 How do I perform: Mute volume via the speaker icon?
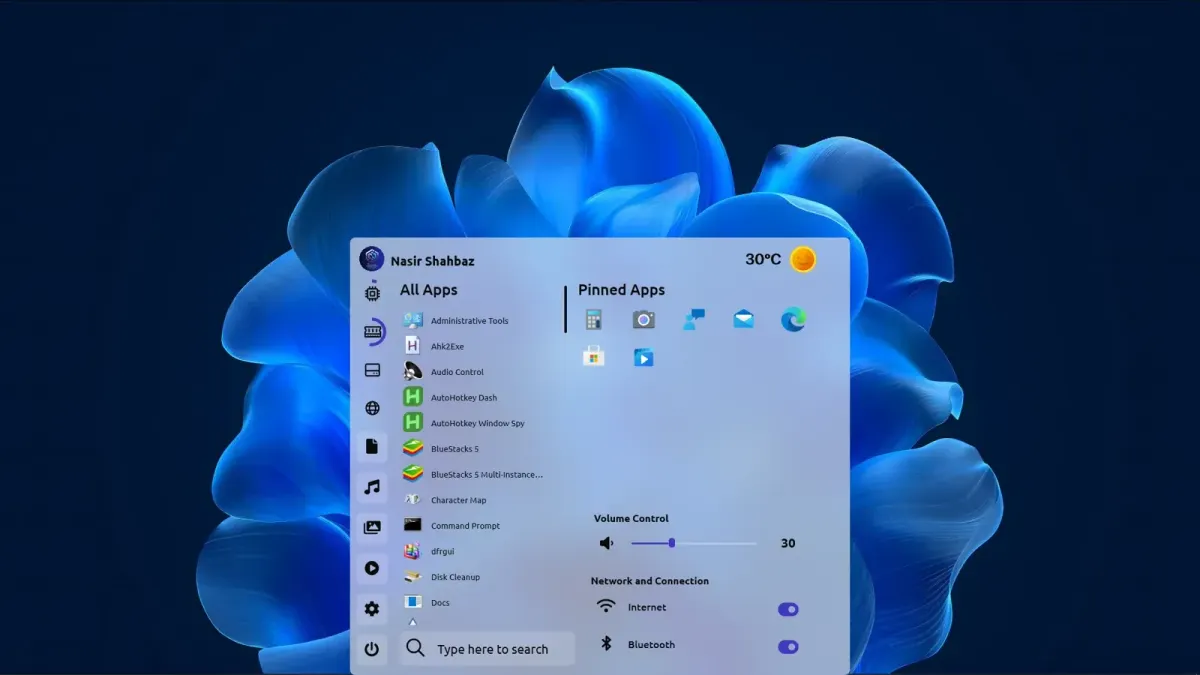[606, 543]
